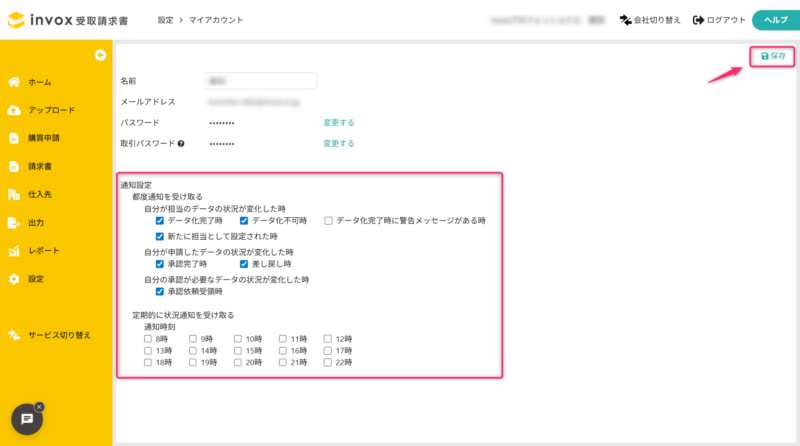Click the 設定 gear icon
The image size is (800, 446).
coord(14,279)
